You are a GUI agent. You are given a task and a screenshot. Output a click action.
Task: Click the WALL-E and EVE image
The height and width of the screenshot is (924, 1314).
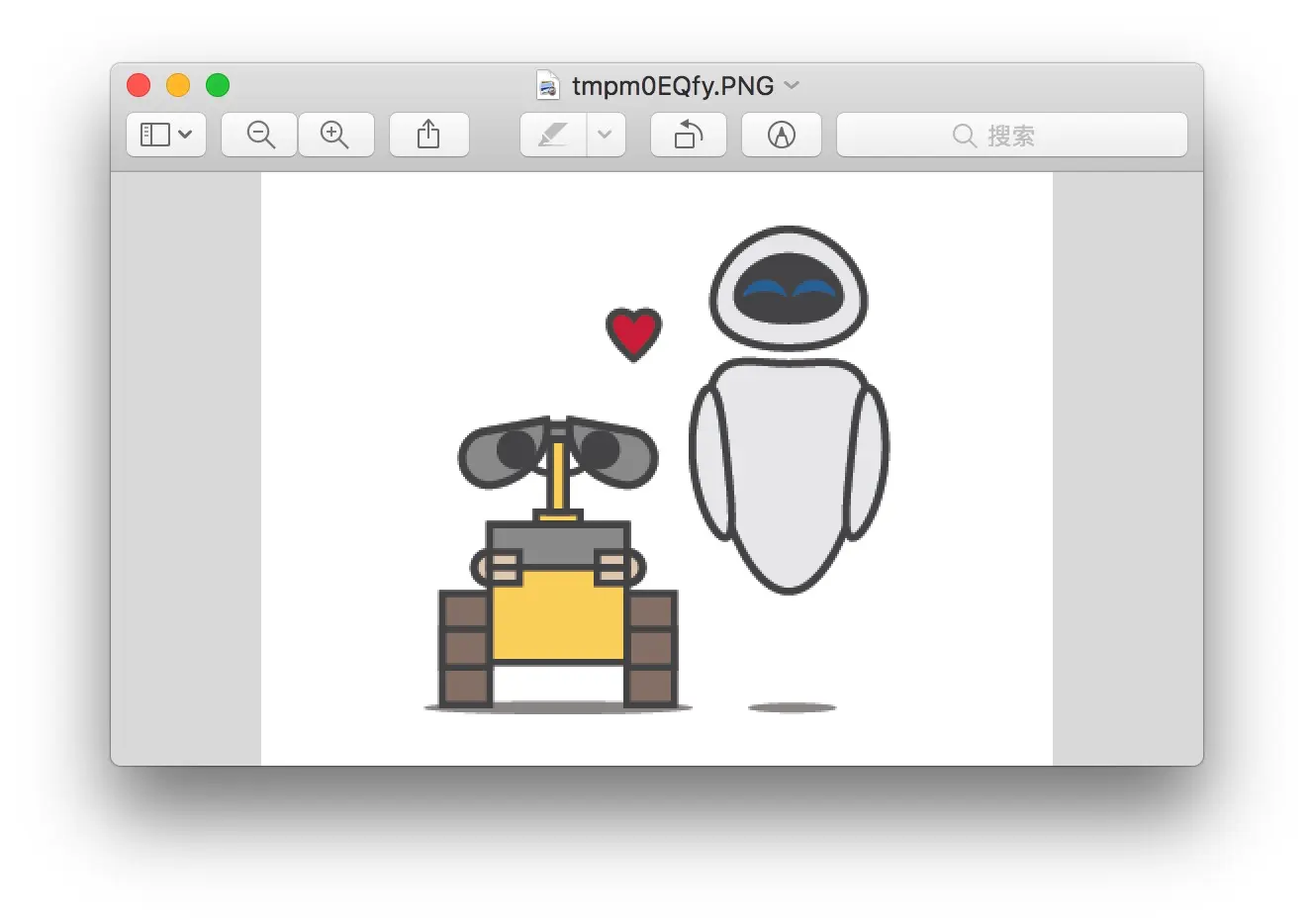coord(657,469)
